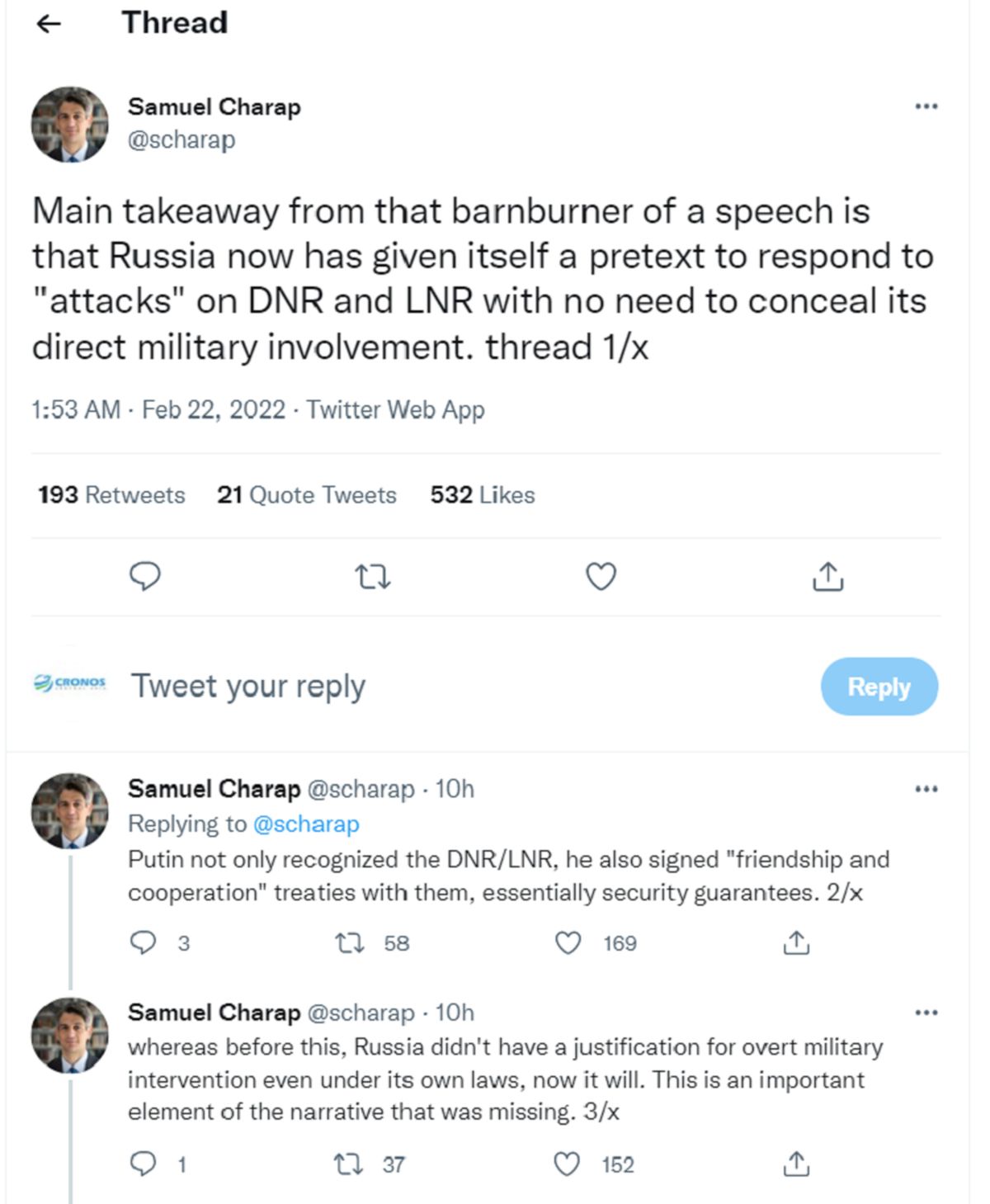Click the blue Reply button
This screenshot has width=990, height=1204.
pyautogui.click(x=879, y=687)
